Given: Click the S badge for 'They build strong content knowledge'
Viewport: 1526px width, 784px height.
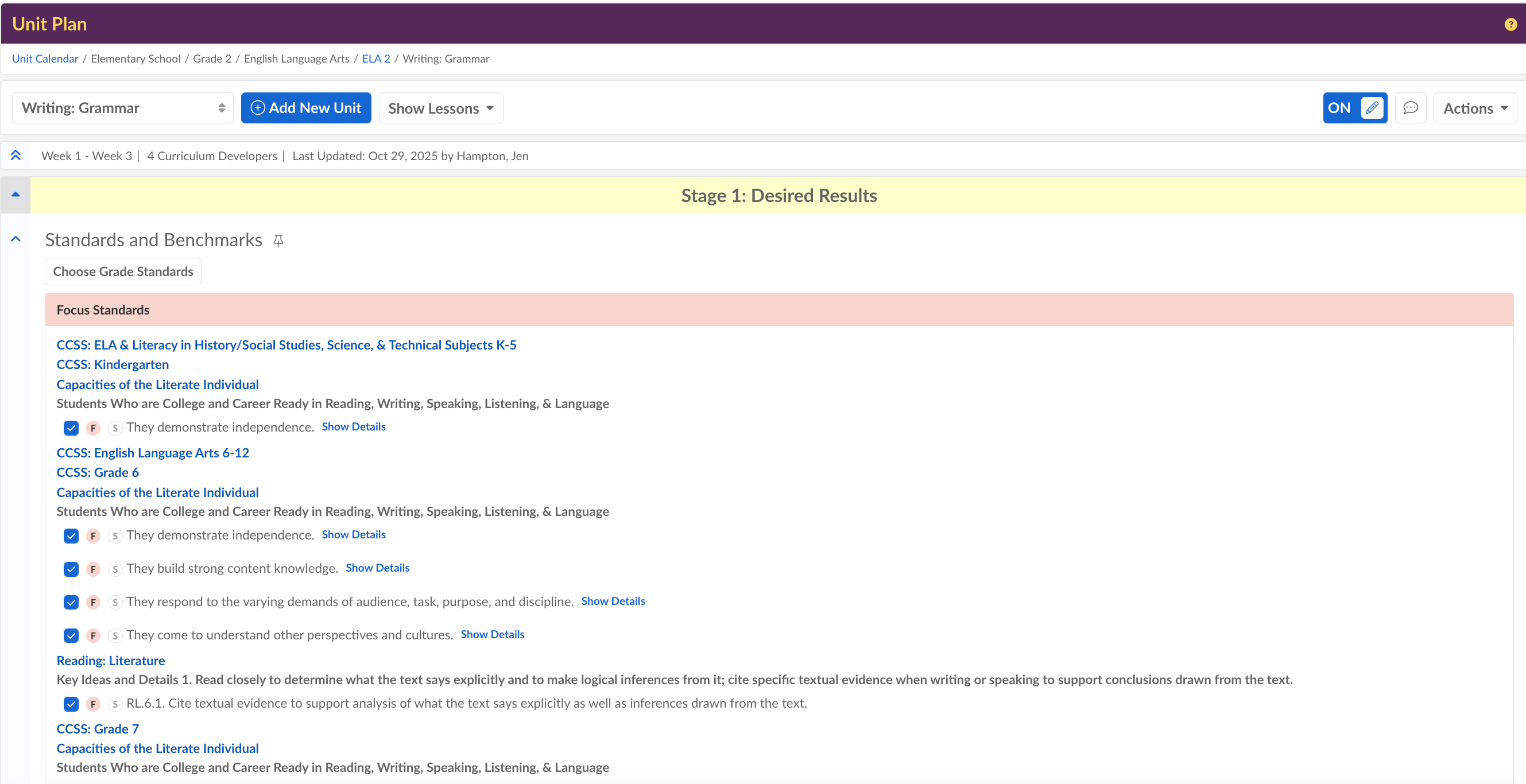Looking at the screenshot, I should [x=115, y=569].
